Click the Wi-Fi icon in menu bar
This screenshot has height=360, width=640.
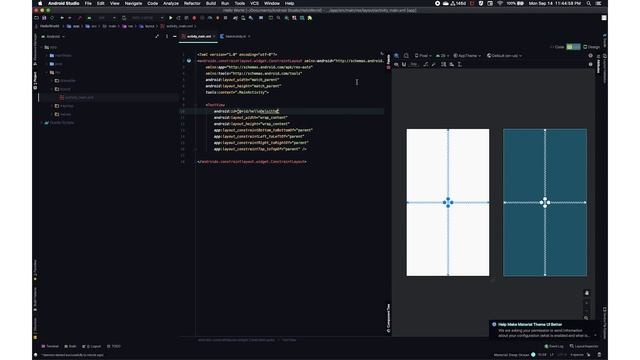[500, 3]
